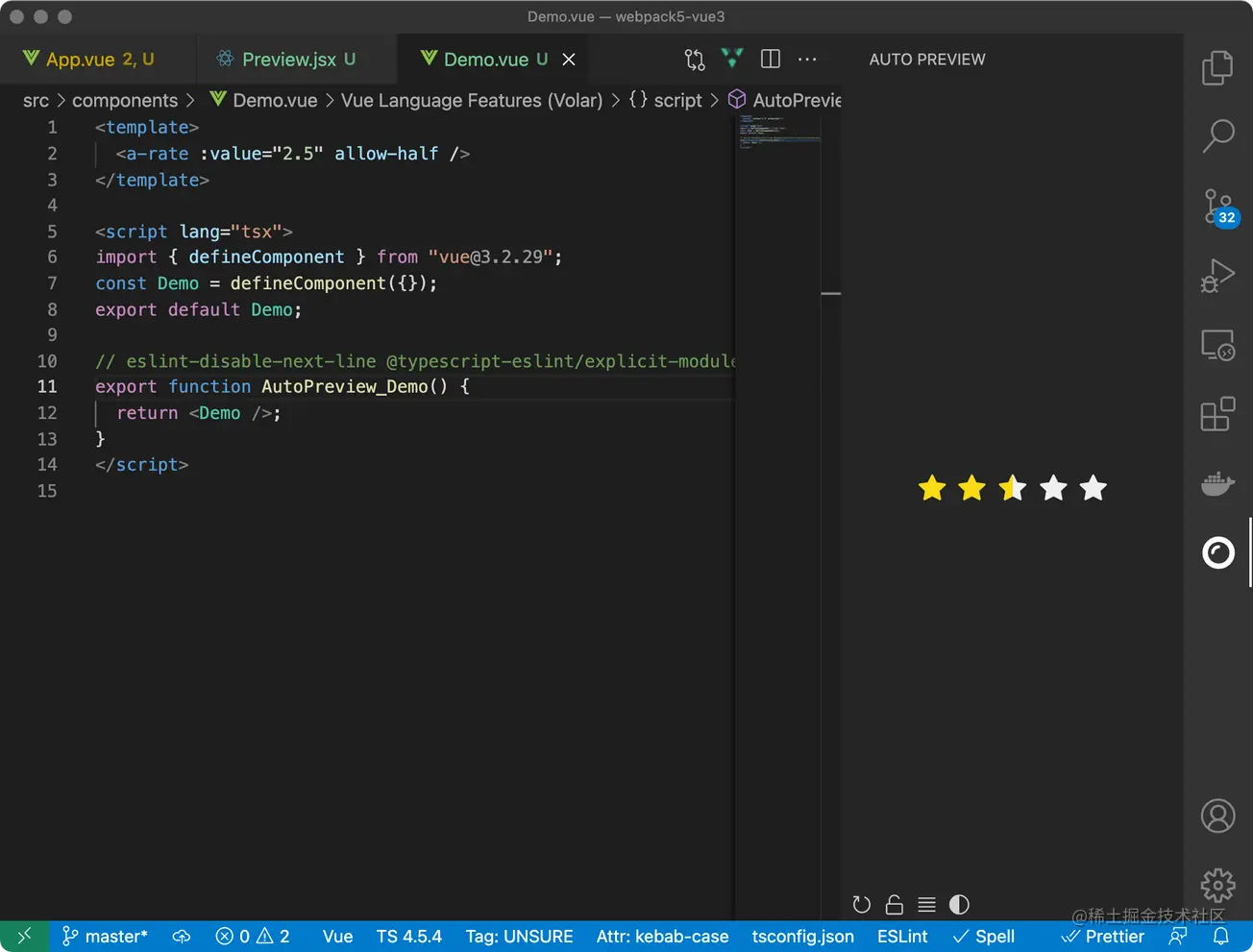Click the Volar Vue icon in editor toolbar
Image resolution: width=1253 pixels, height=952 pixels.
[732, 59]
